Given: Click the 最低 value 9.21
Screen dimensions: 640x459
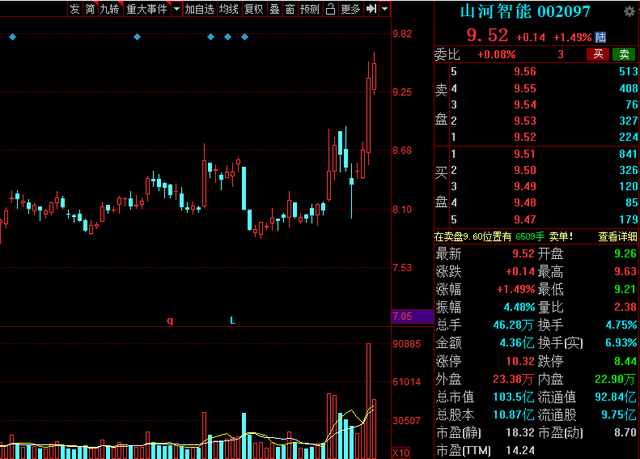Looking at the screenshot, I should coord(625,290).
